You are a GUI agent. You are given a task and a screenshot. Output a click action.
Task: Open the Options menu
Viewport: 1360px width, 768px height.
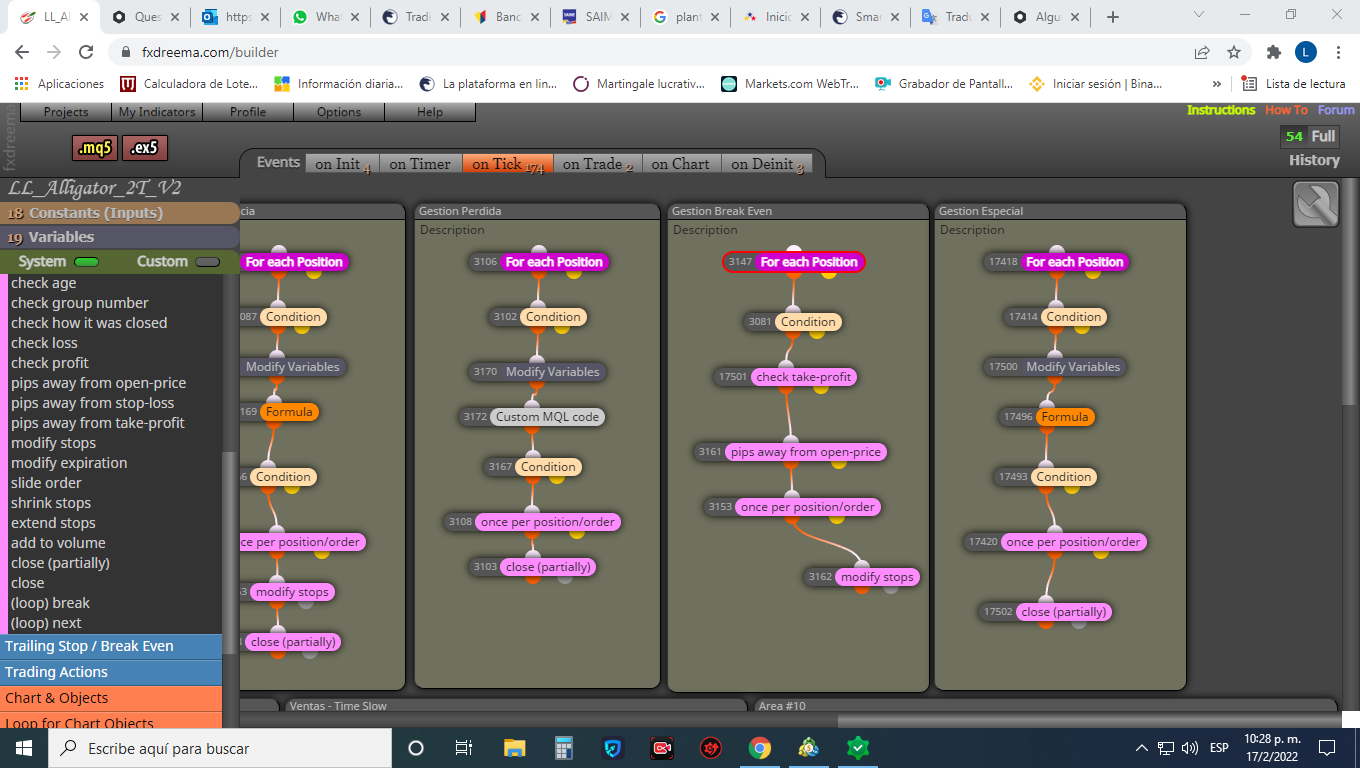(339, 112)
